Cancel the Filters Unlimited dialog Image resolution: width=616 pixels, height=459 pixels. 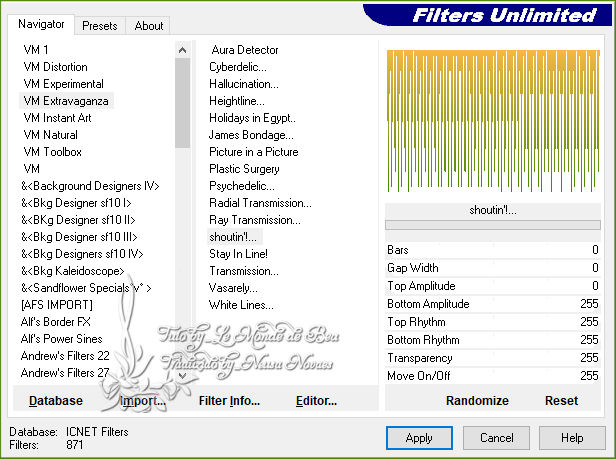click(x=497, y=438)
